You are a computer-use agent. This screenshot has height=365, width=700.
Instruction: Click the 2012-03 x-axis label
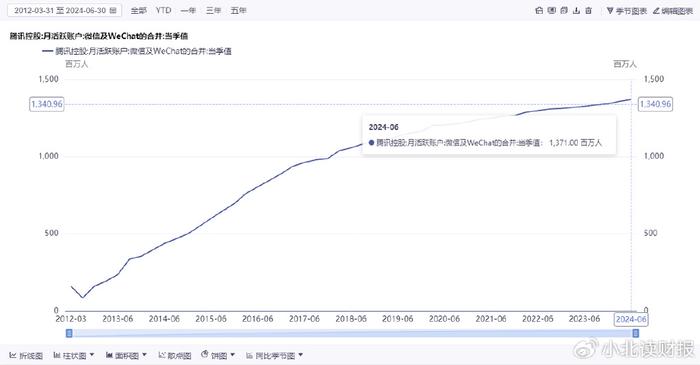(x=71, y=319)
